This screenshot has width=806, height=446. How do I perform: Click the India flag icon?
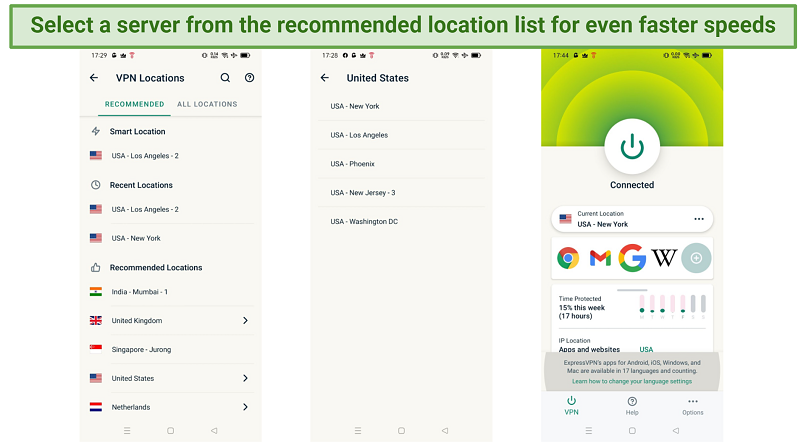(x=96, y=292)
